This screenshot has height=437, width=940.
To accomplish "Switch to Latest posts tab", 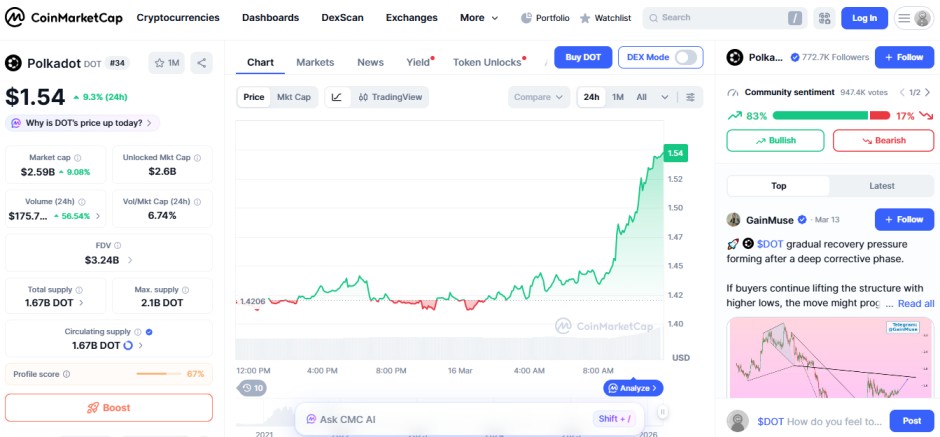I will (882, 186).
